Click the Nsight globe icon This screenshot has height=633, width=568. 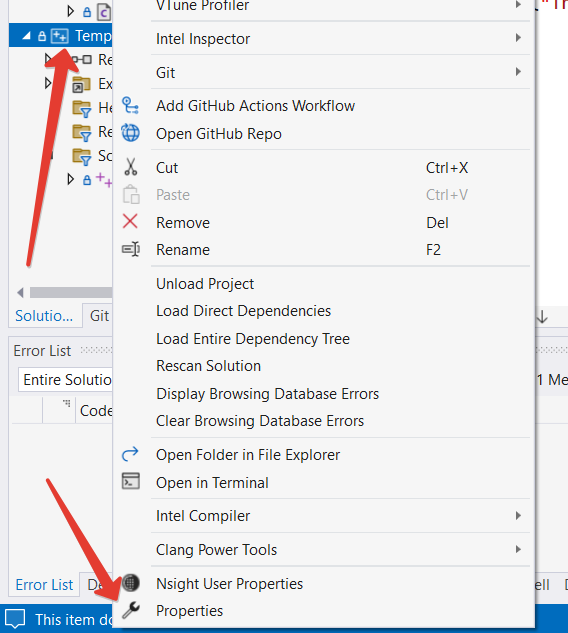coord(131,583)
